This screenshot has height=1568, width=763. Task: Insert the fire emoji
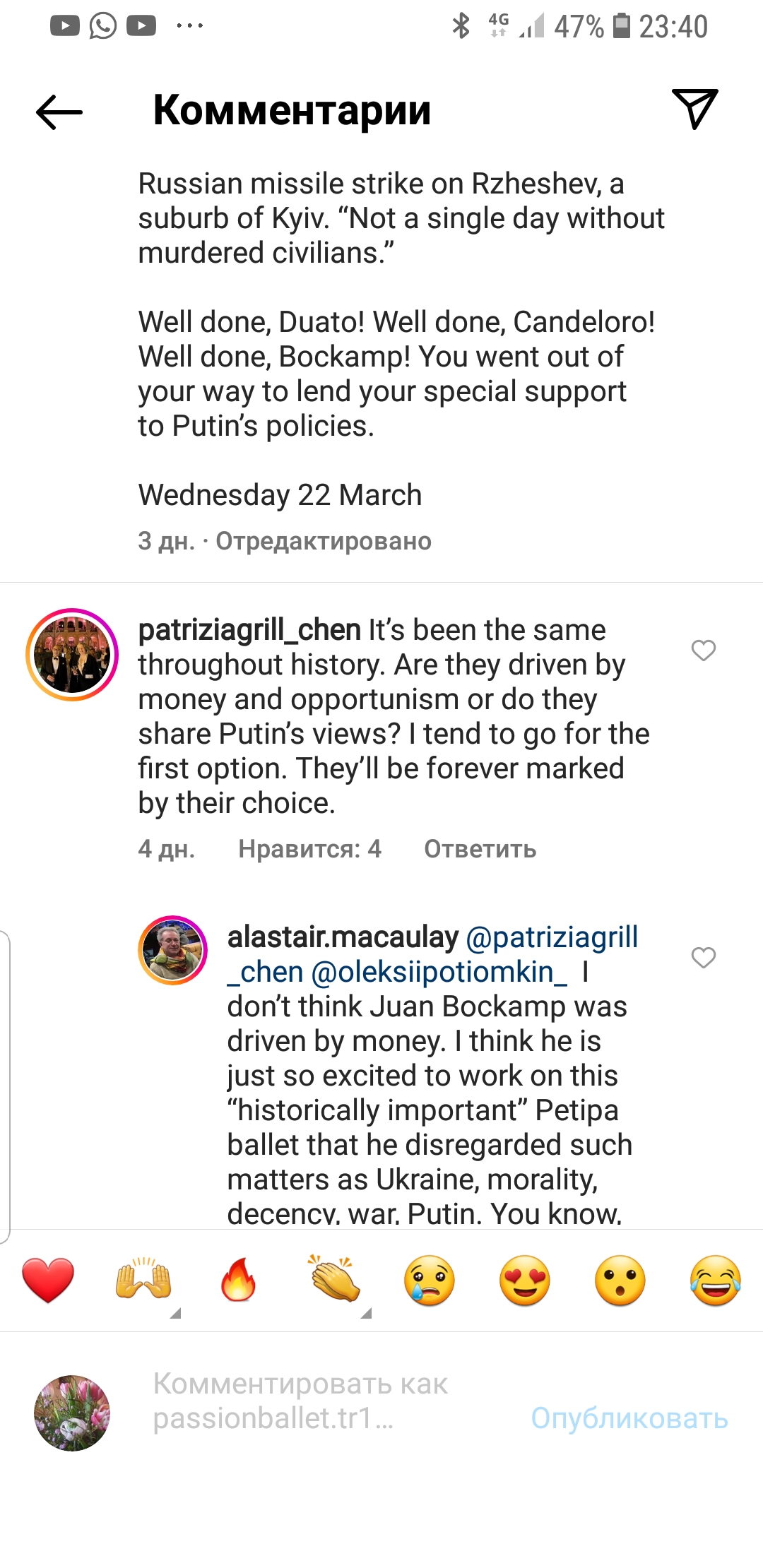click(x=239, y=1280)
